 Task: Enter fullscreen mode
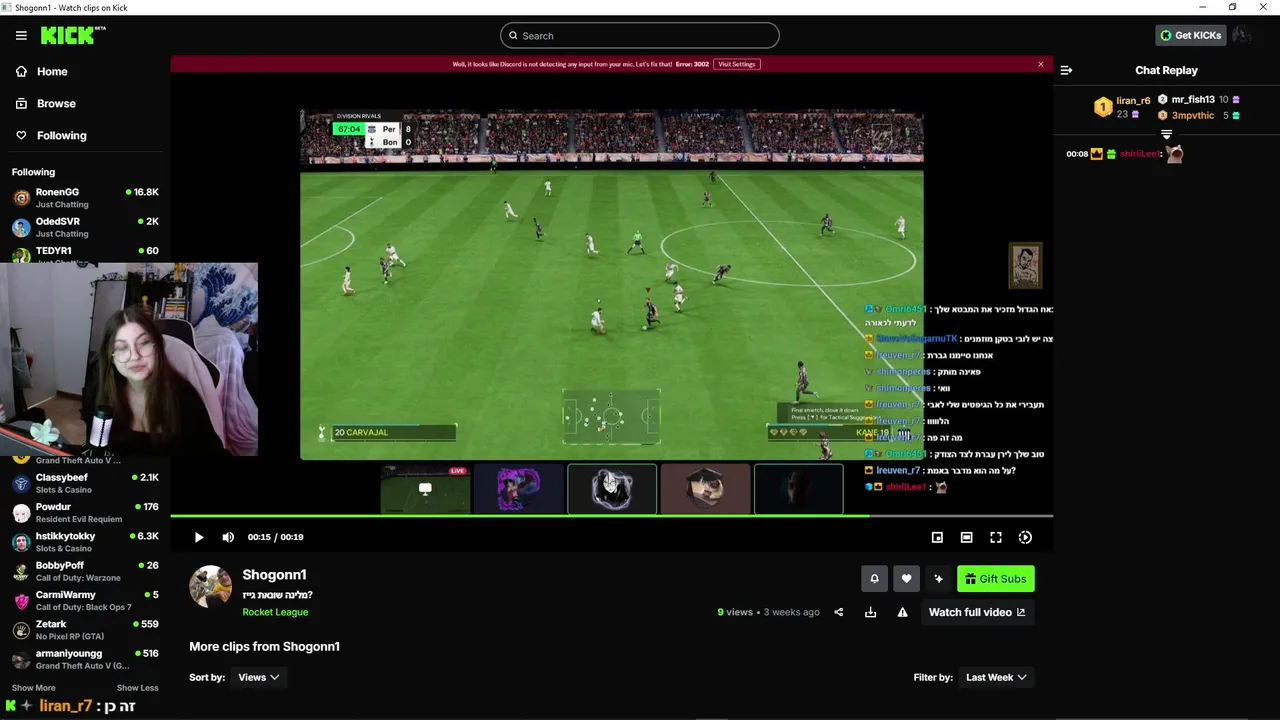(996, 537)
